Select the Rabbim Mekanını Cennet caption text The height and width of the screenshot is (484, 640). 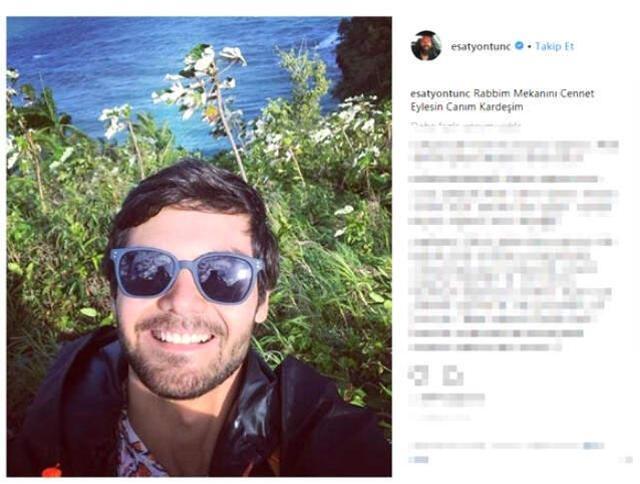pyautogui.click(x=502, y=100)
